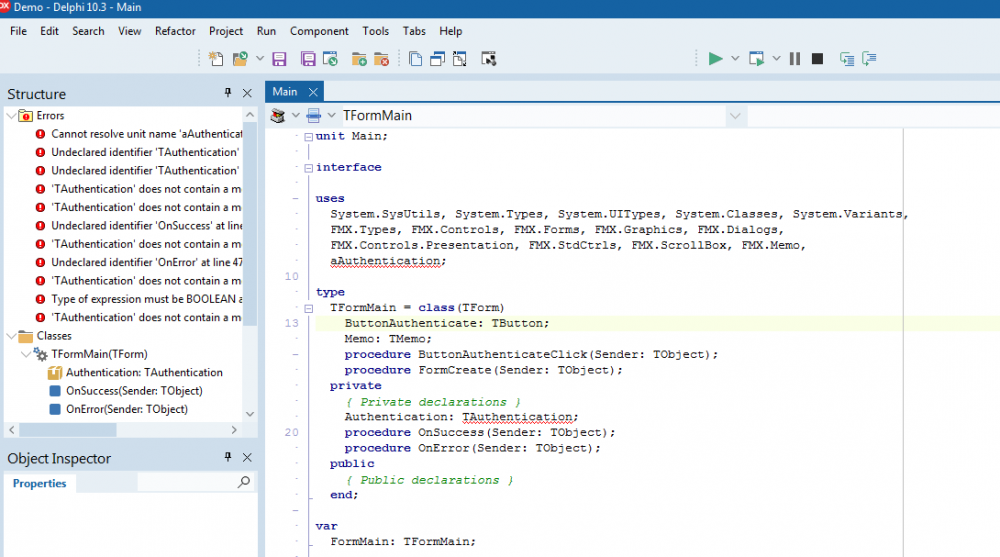The height and width of the screenshot is (557, 1000).
Task: Fold the TFormMain class declaration
Action: 309,308
